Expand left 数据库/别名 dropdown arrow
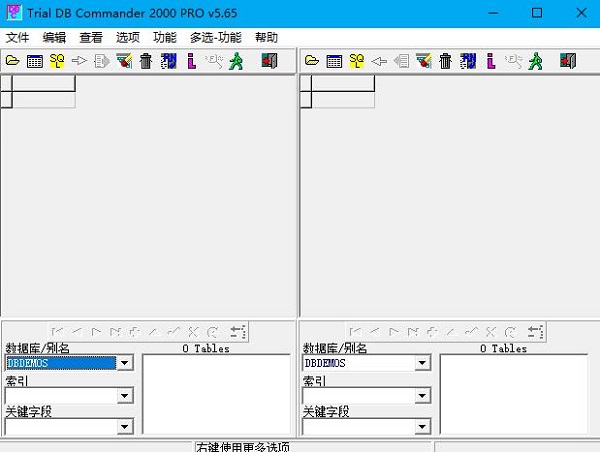 tap(125, 363)
